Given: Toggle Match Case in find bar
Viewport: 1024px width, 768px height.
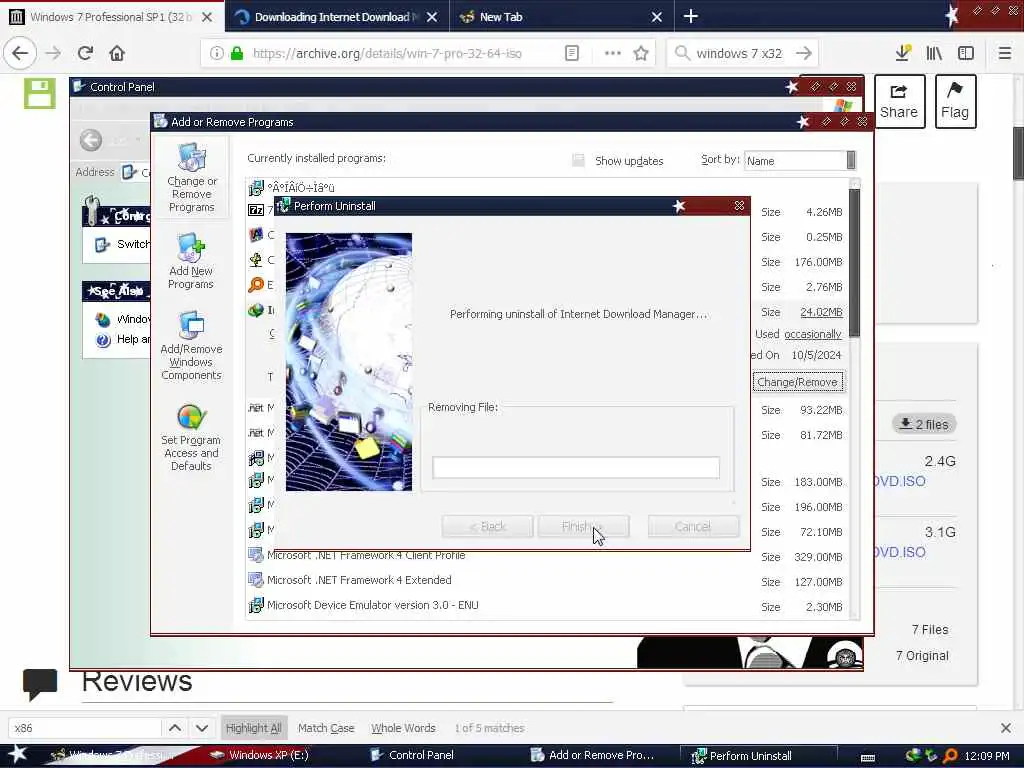Looking at the screenshot, I should pos(326,728).
